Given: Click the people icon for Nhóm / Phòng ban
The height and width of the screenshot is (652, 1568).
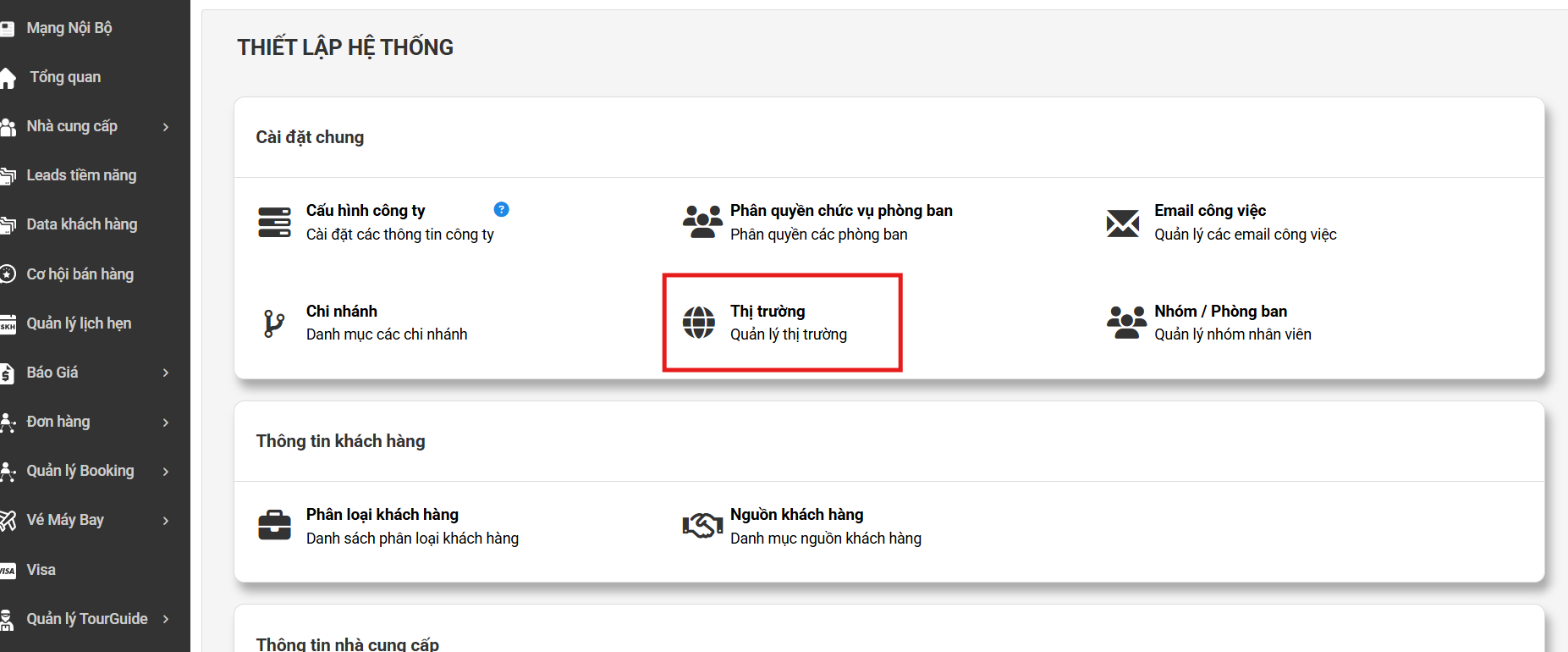Looking at the screenshot, I should pyautogui.click(x=1126, y=323).
